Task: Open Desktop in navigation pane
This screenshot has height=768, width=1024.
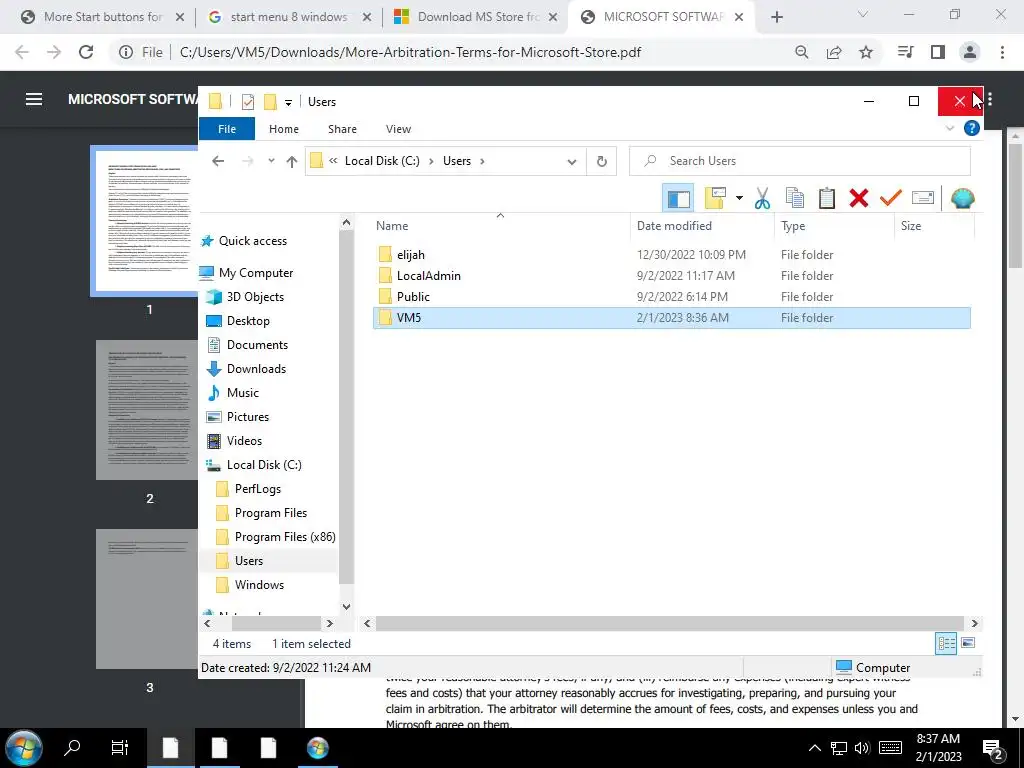Action: [x=248, y=321]
